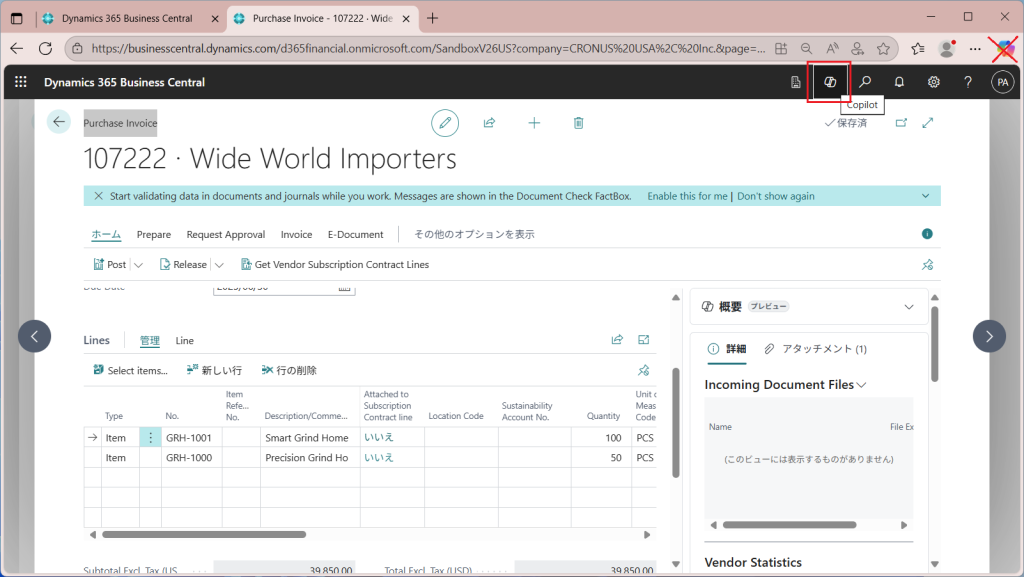This screenshot has height=577, width=1024.
Task: Expand page to full view icon
Action: 928,123
